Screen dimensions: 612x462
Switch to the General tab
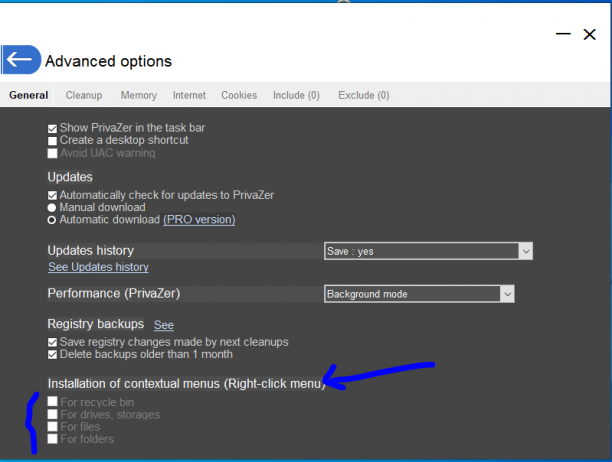click(x=28, y=95)
